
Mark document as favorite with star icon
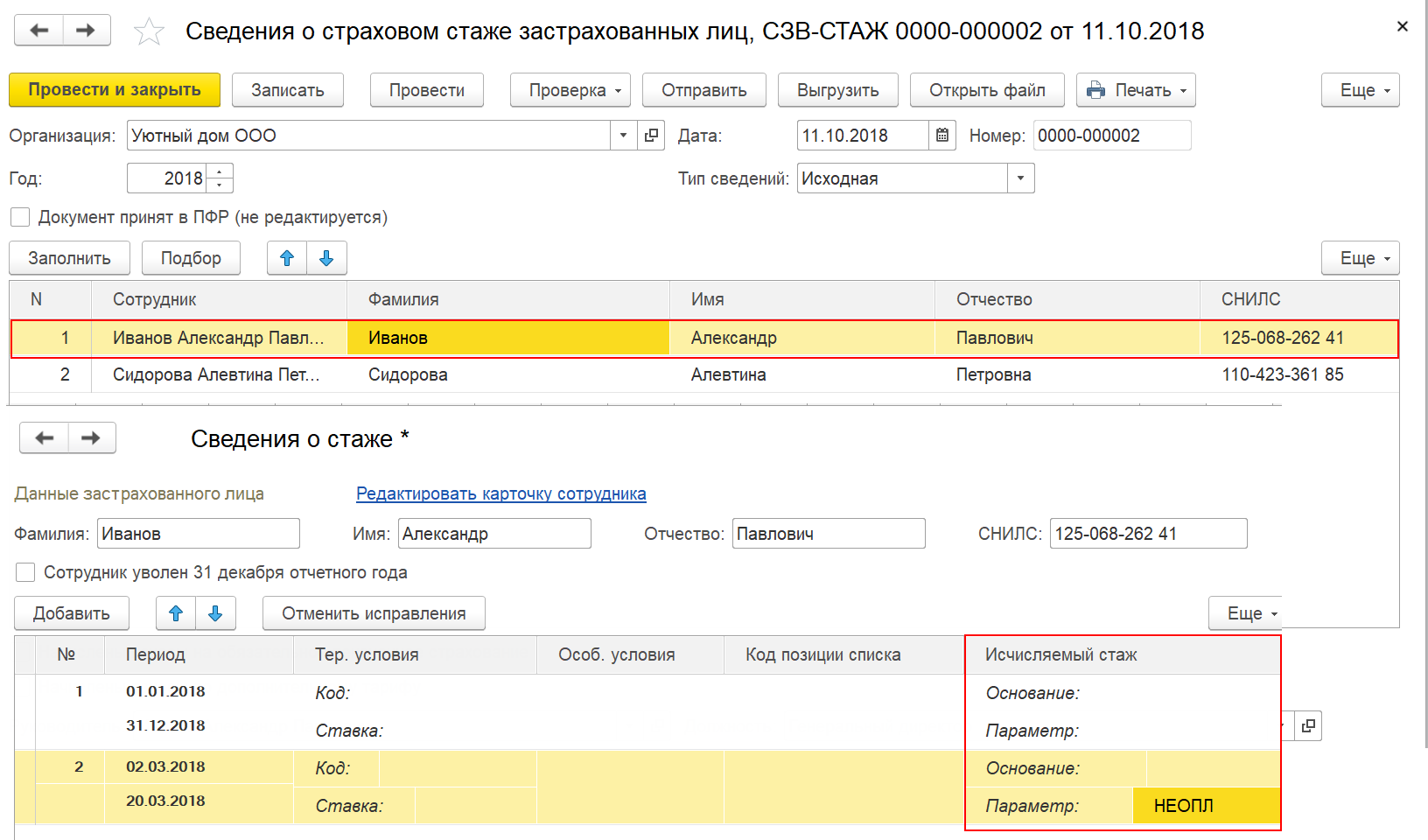point(149,31)
